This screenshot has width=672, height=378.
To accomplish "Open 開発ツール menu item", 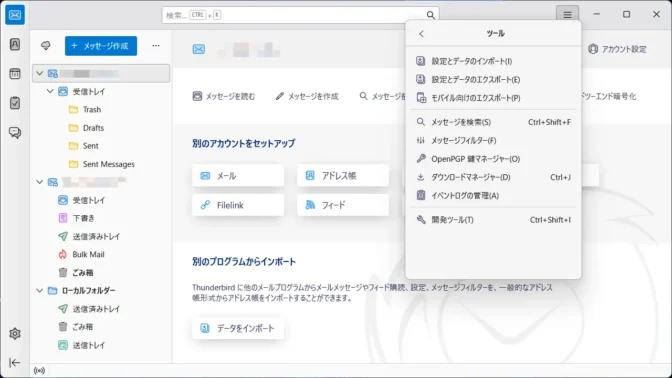I will (493, 220).
